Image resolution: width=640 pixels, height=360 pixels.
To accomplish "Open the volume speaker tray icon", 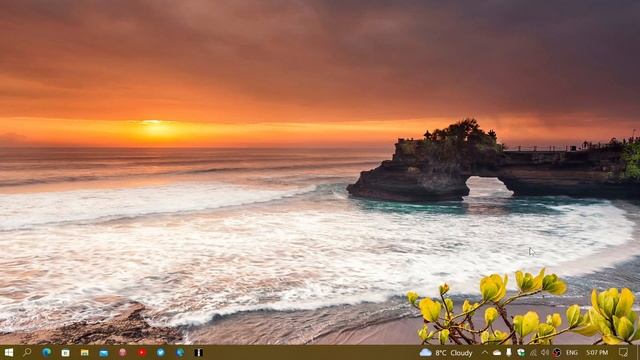I will [x=545, y=352].
